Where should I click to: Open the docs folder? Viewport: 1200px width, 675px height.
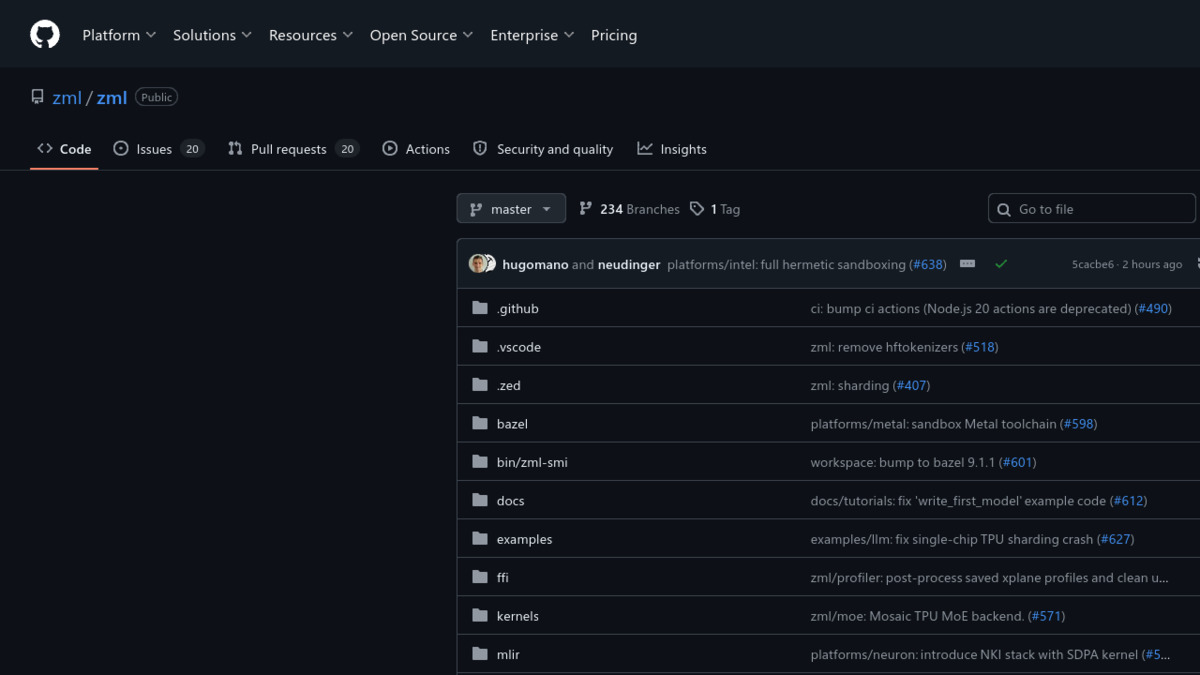[510, 500]
